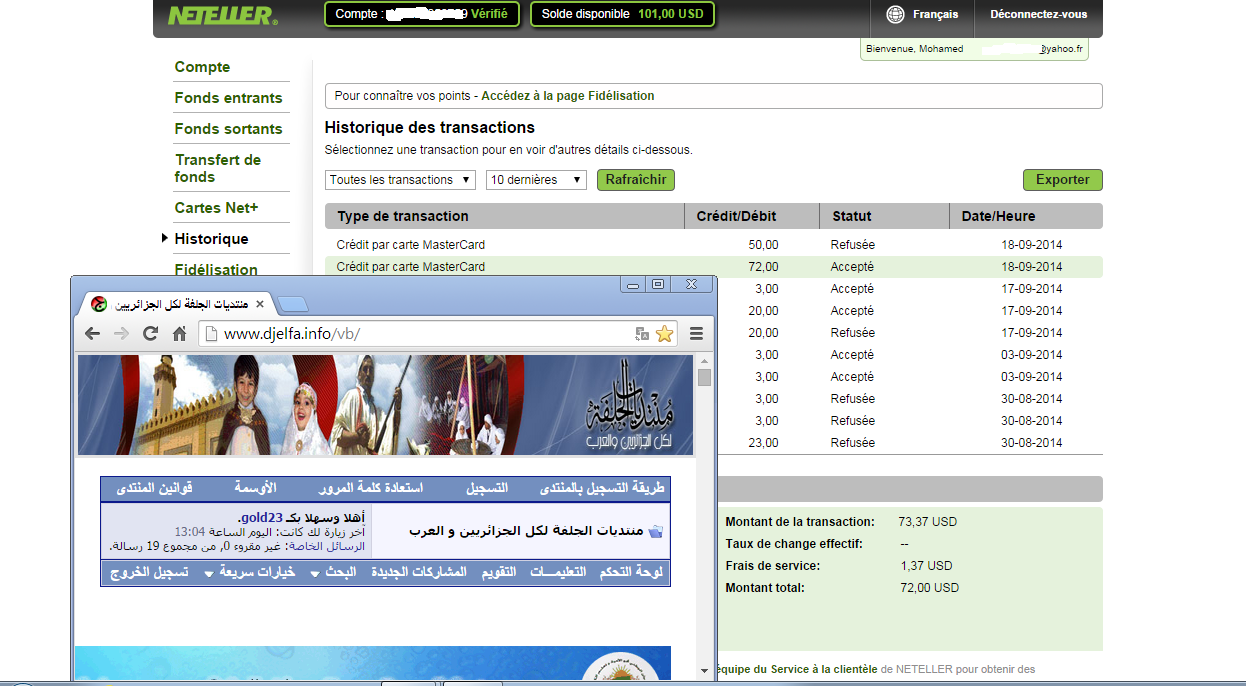
Task: Select the 50,00 Refusée MasterCard transaction row
Action: click(x=714, y=245)
